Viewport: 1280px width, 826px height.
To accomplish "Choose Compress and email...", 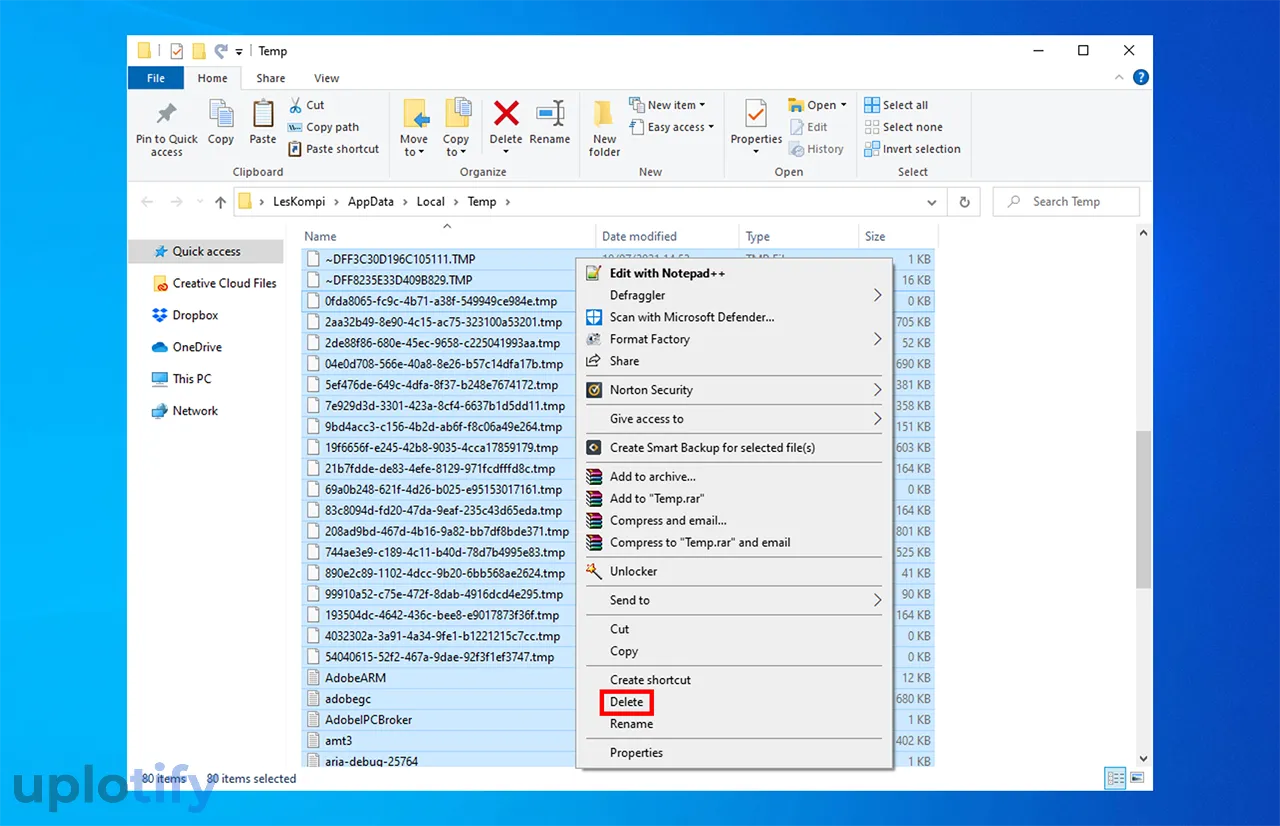I will point(735,521).
